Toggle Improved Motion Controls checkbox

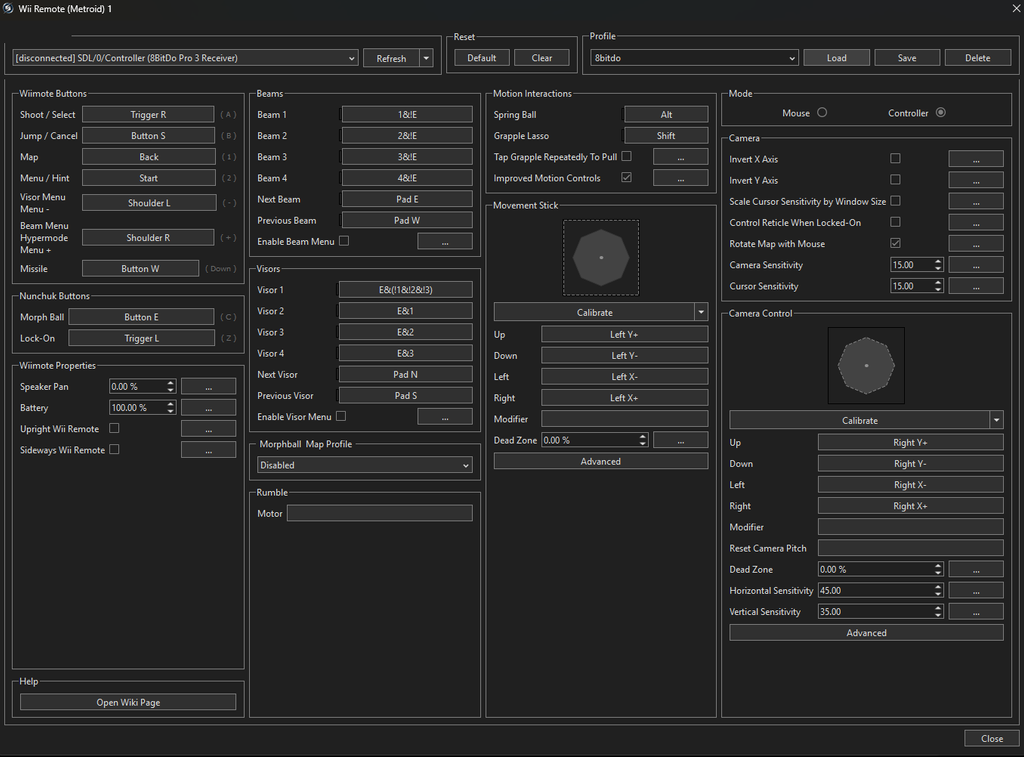(x=626, y=178)
